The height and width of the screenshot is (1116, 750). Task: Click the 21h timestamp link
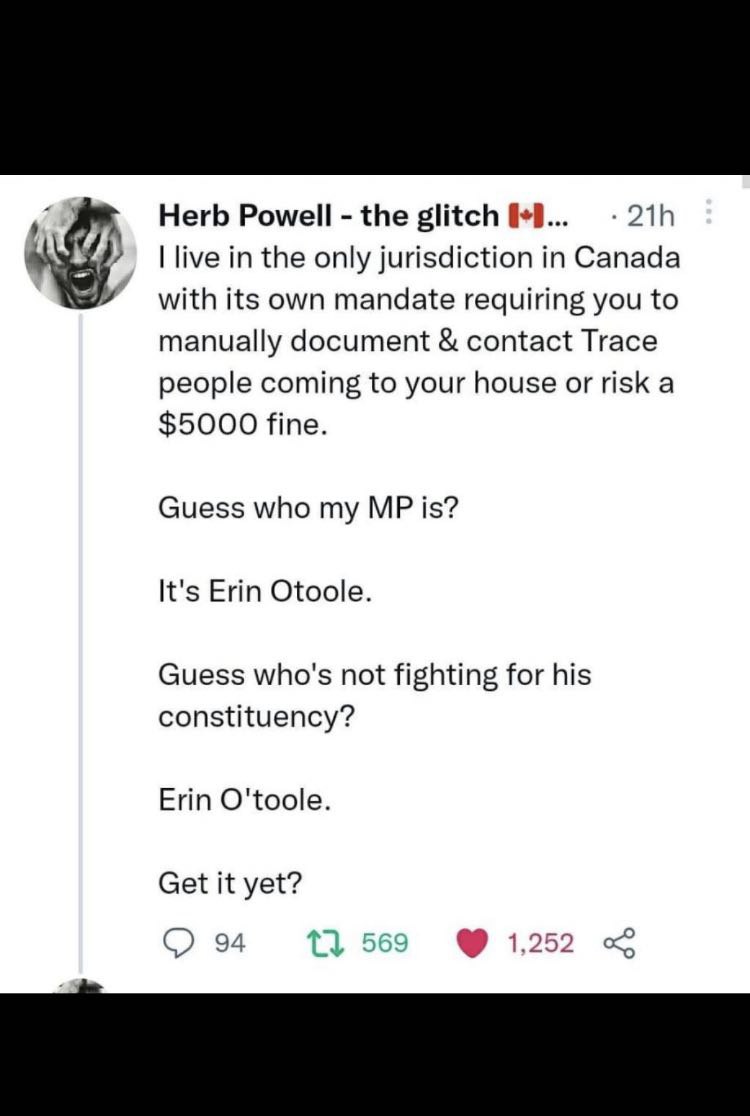pyautogui.click(x=650, y=215)
